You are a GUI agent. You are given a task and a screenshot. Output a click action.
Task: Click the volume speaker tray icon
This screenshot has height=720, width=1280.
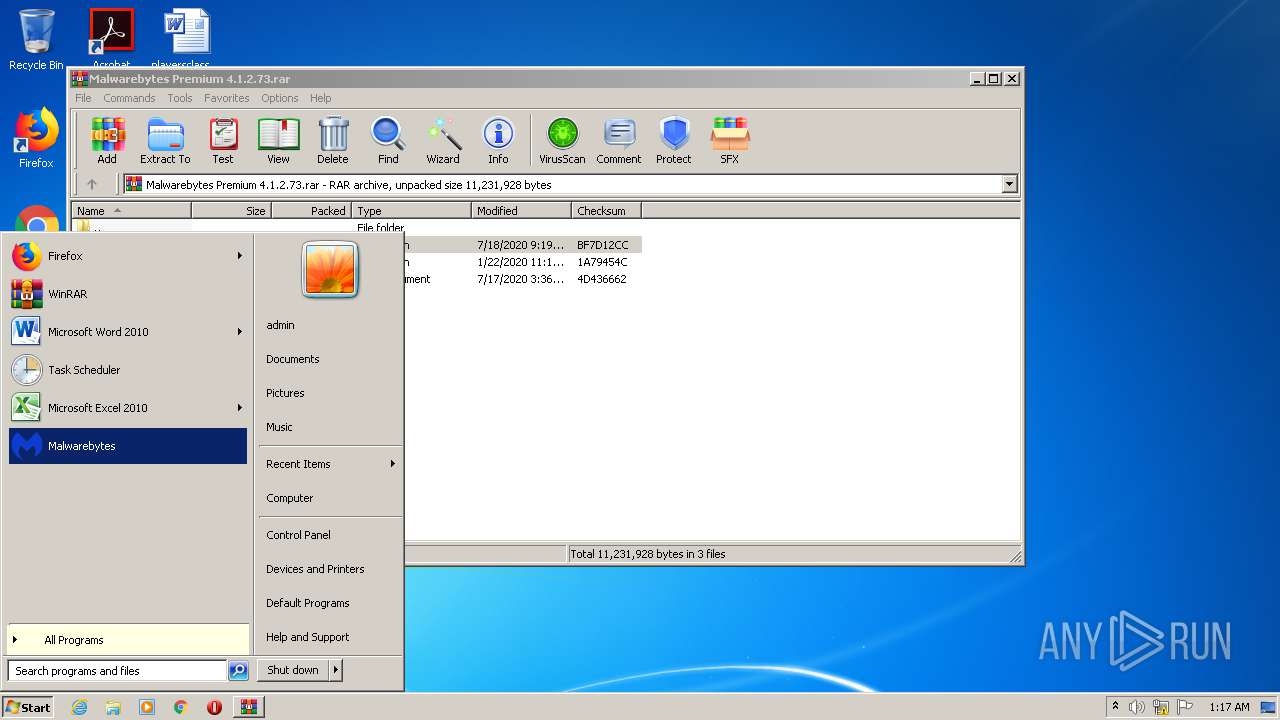[1137, 707]
